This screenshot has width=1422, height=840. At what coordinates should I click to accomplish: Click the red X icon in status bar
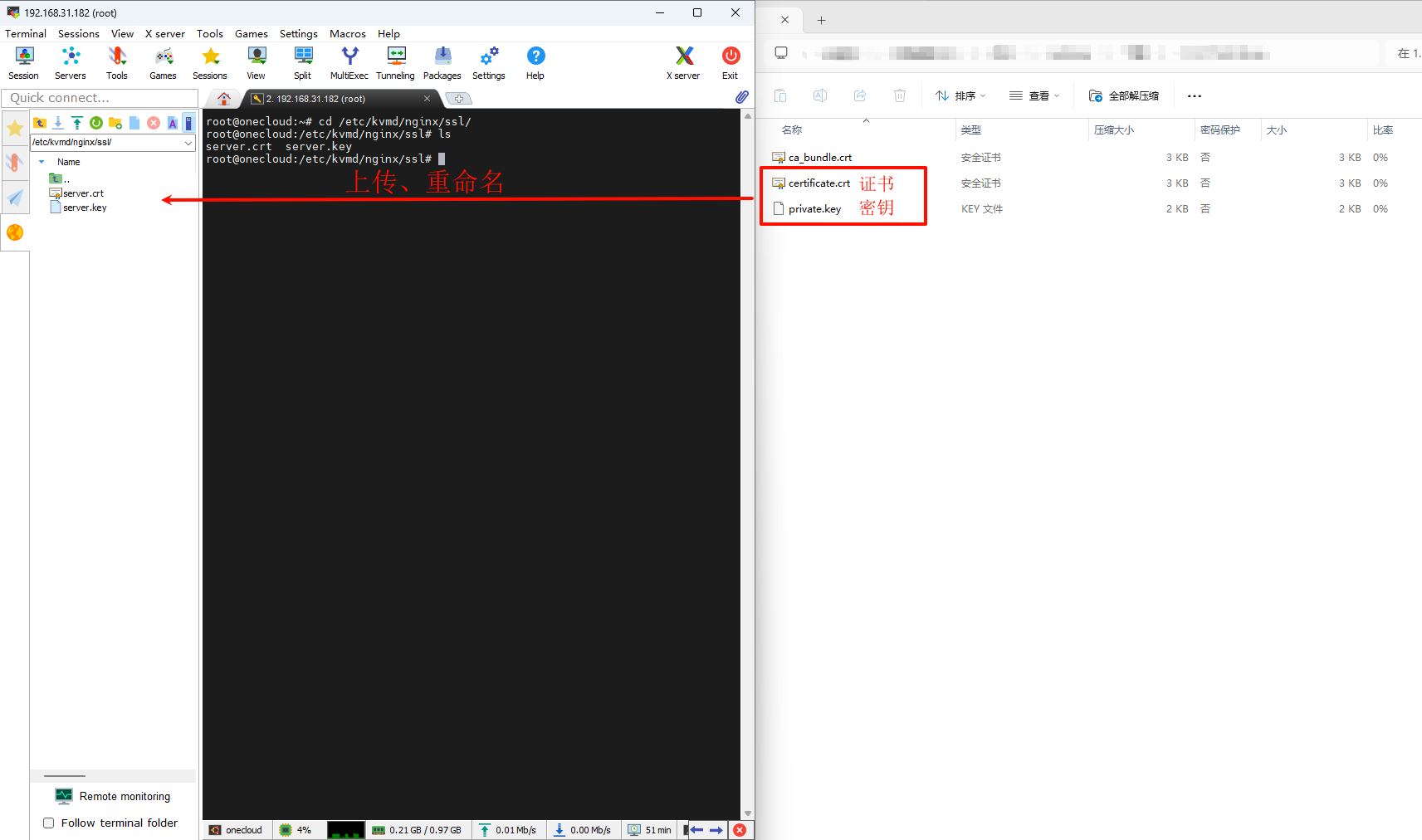point(740,830)
